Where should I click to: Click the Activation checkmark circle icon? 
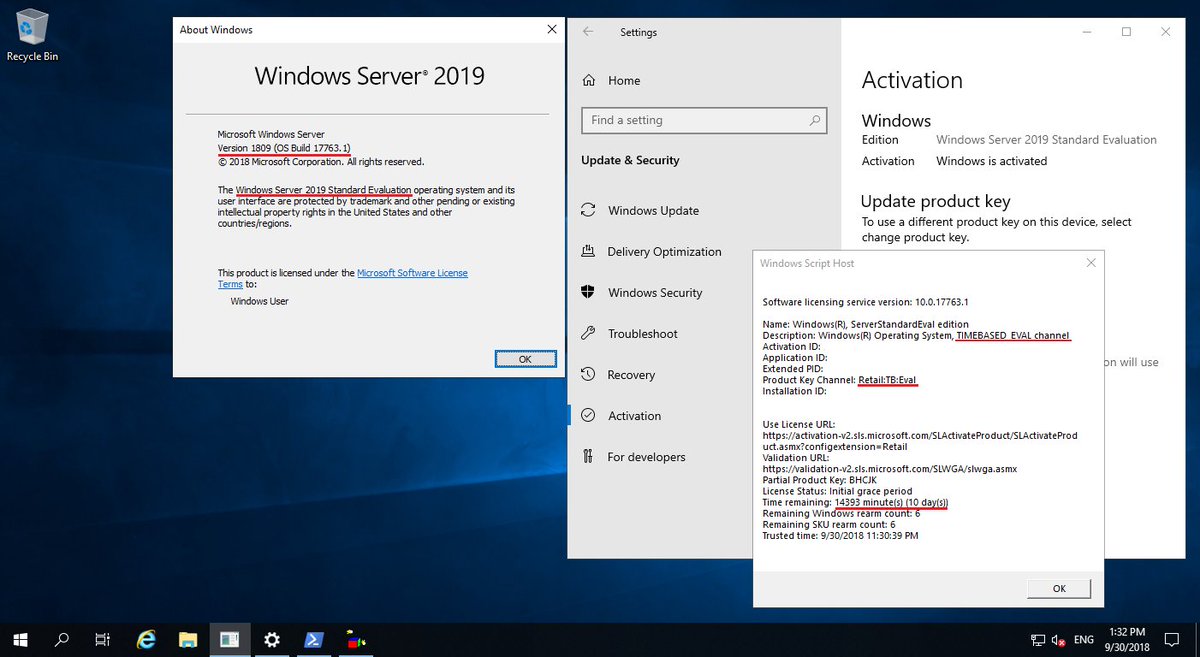588,416
